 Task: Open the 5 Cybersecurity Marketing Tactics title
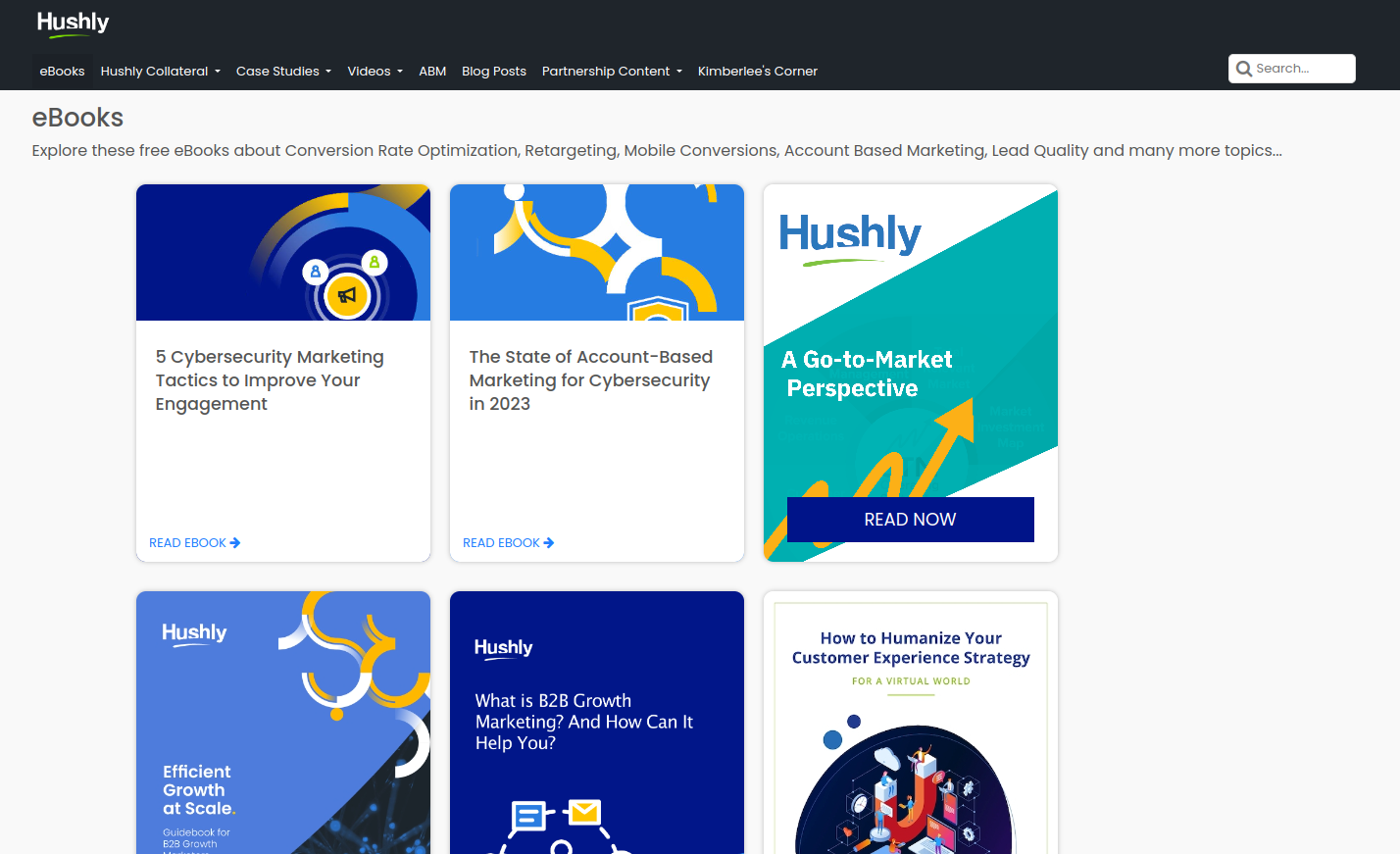click(270, 380)
